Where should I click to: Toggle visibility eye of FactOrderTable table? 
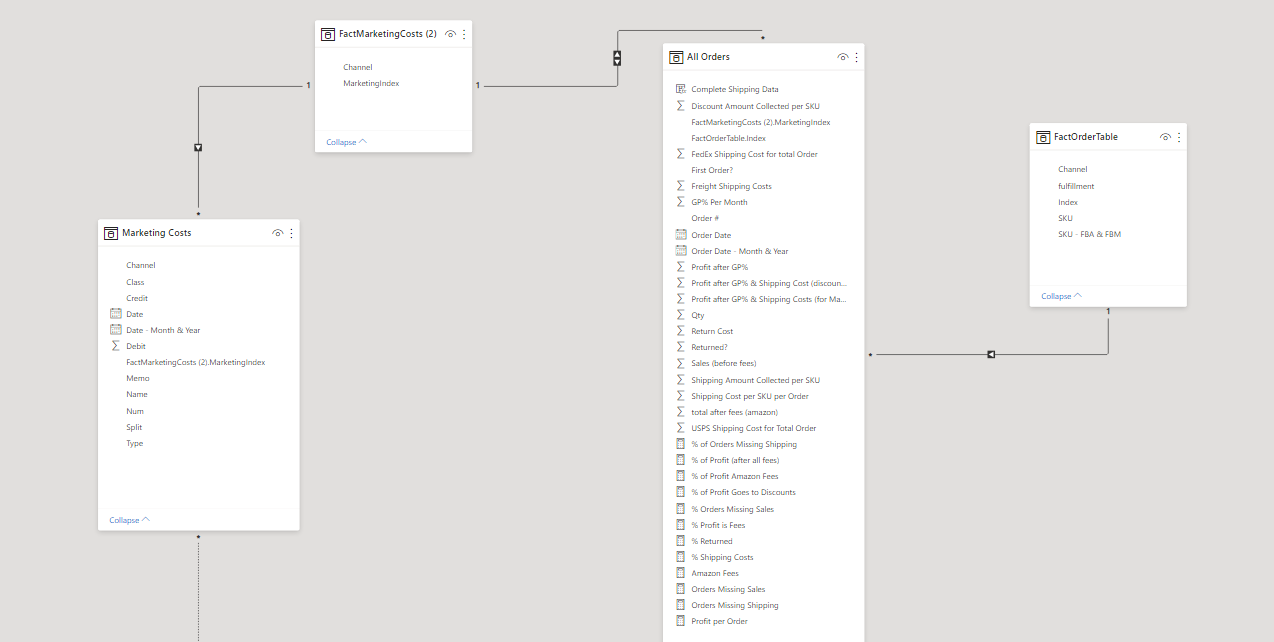coord(1165,137)
